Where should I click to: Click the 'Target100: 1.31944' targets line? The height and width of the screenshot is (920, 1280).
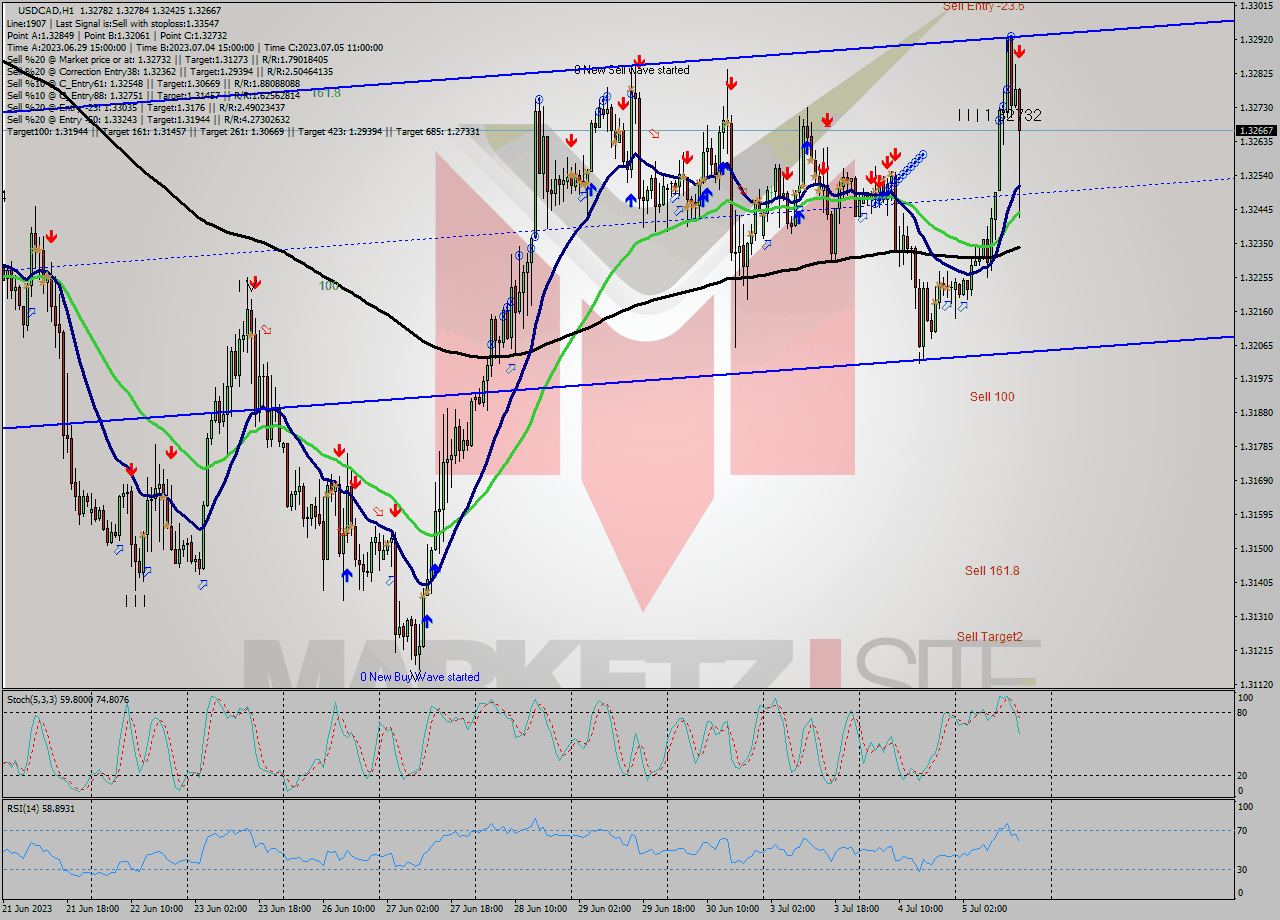click(x=243, y=132)
